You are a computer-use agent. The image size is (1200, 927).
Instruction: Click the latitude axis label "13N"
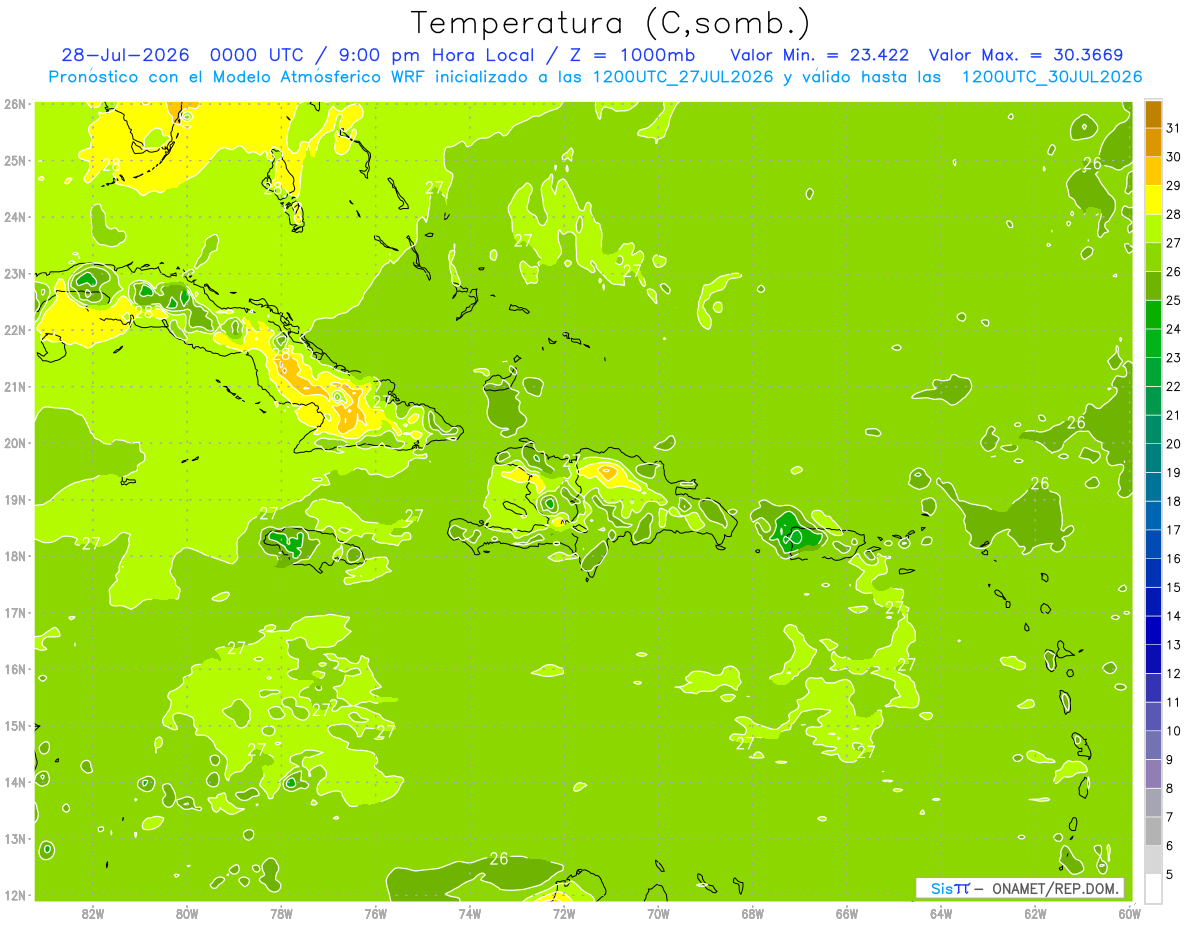(x=15, y=839)
